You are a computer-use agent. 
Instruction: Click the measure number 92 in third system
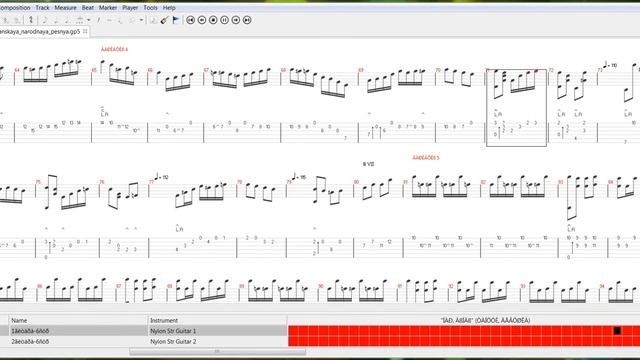pos(451,286)
